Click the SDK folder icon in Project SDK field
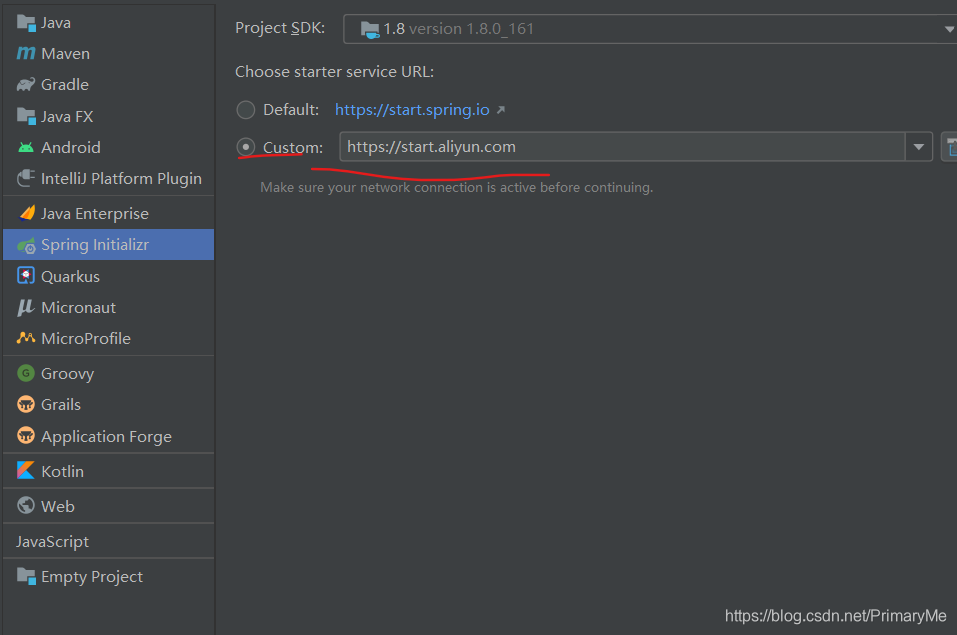957x635 pixels. coord(370,29)
